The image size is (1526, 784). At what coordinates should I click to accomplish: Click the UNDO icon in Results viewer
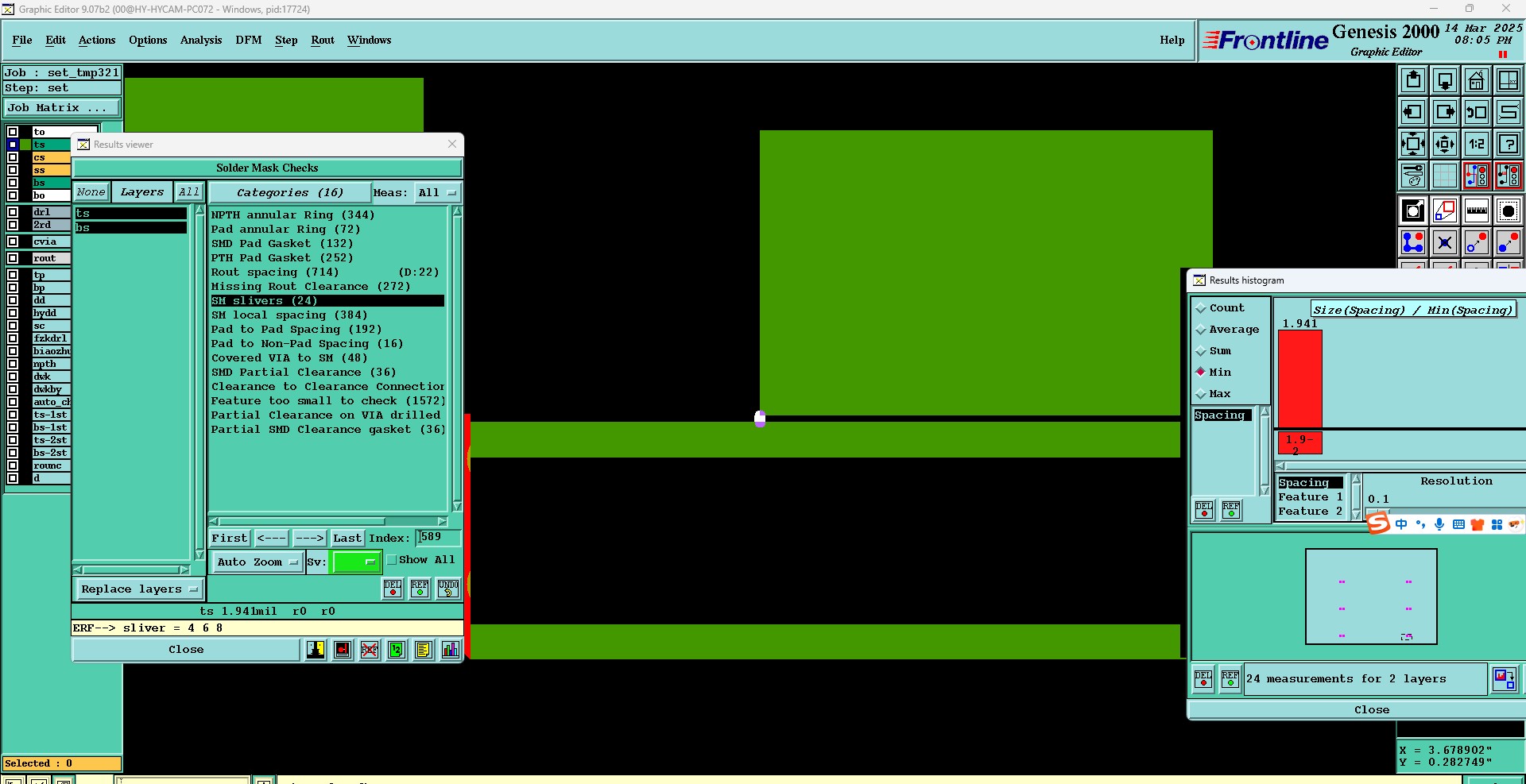(448, 588)
